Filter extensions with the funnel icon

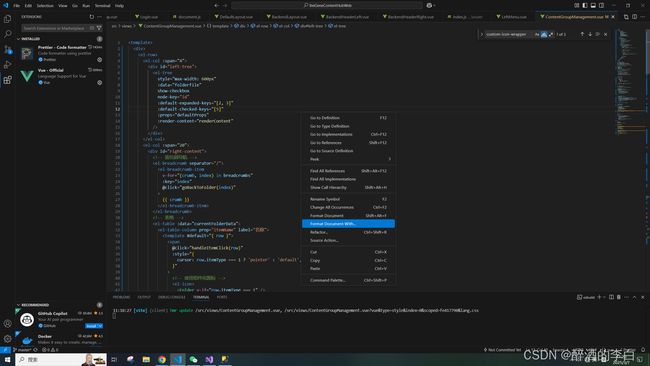[x=99, y=28]
